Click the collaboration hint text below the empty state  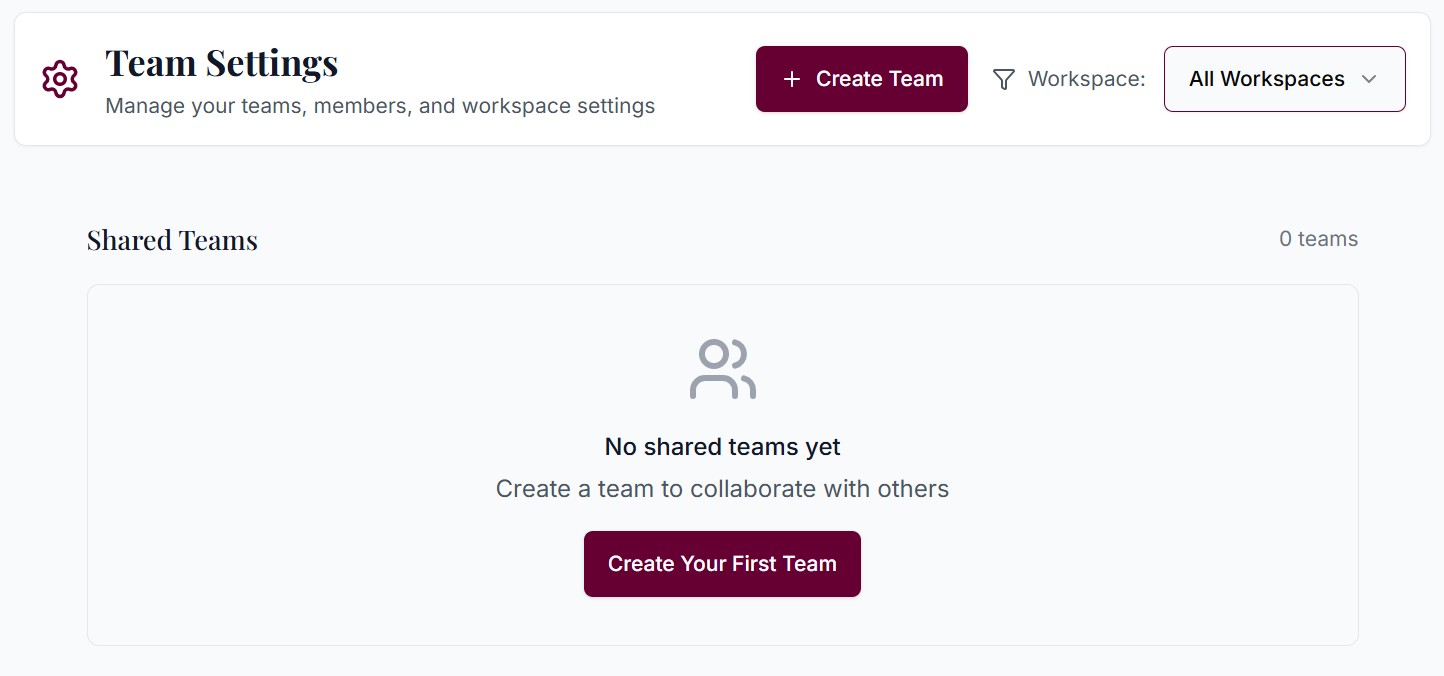[x=722, y=488]
